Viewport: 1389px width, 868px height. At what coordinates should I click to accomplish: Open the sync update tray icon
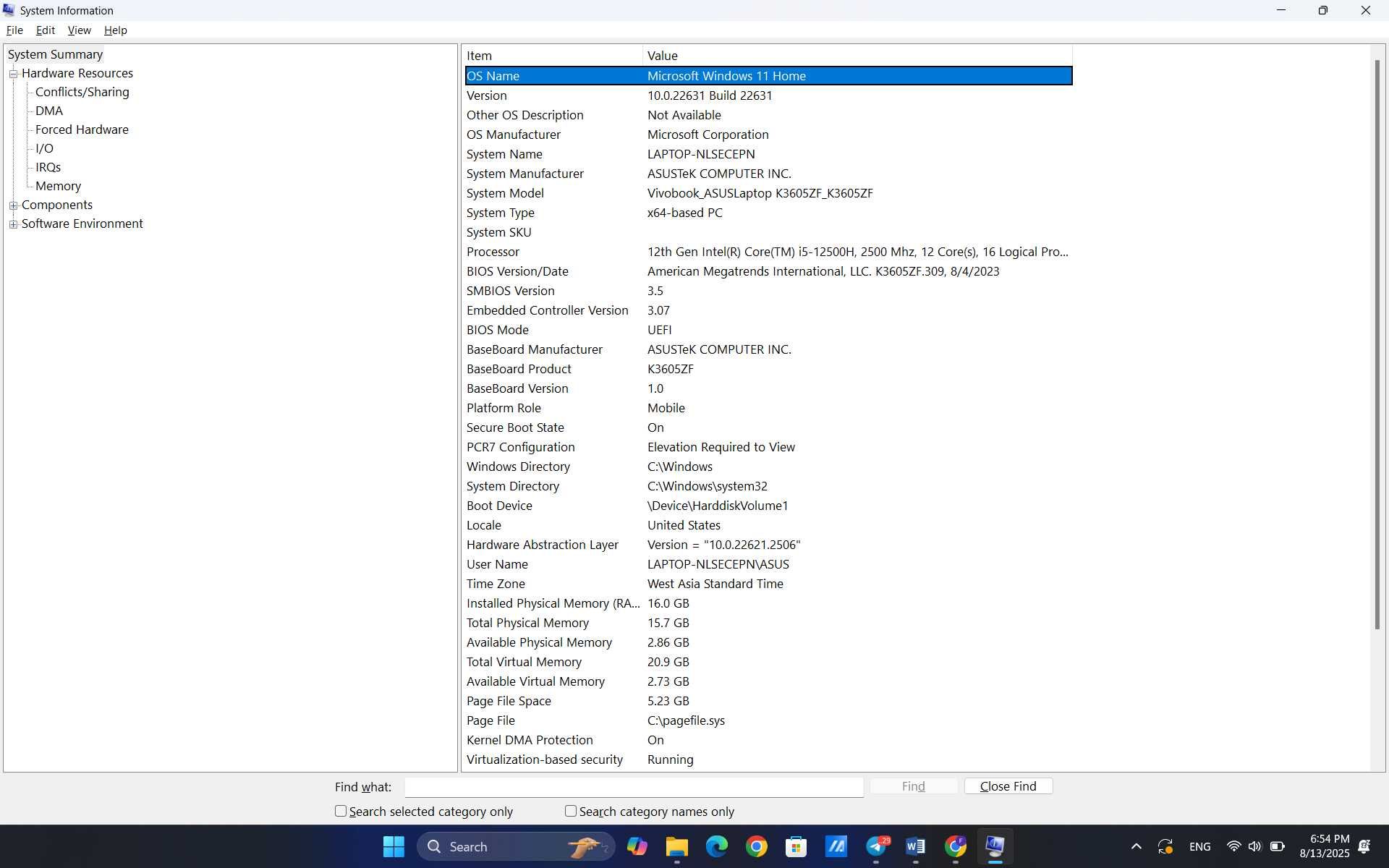[1165, 846]
